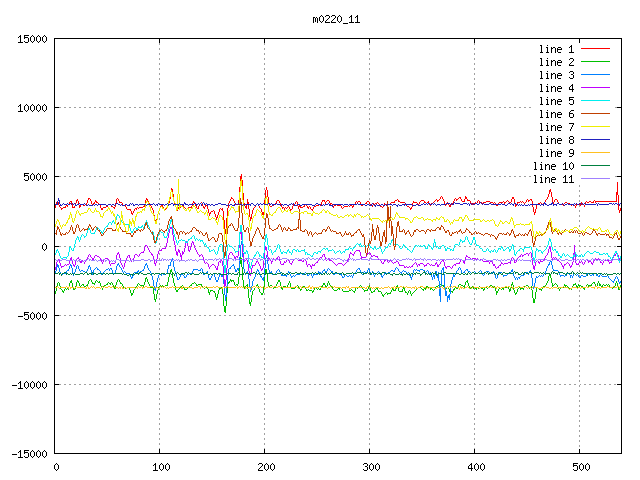Click the 500 x-axis tick label
Viewport: 640px width, 480px height.
coord(580,467)
